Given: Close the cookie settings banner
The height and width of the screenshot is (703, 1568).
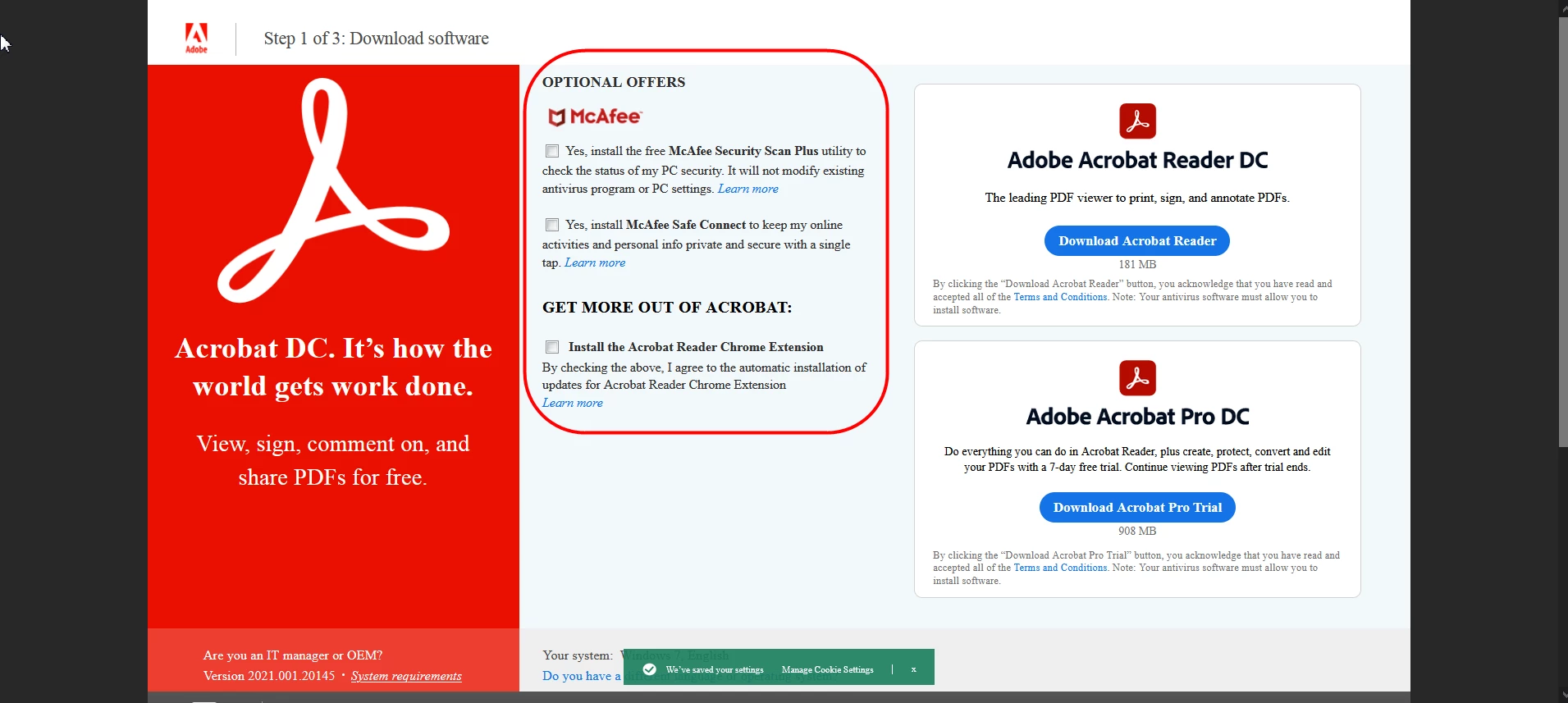Looking at the screenshot, I should [913, 669].
